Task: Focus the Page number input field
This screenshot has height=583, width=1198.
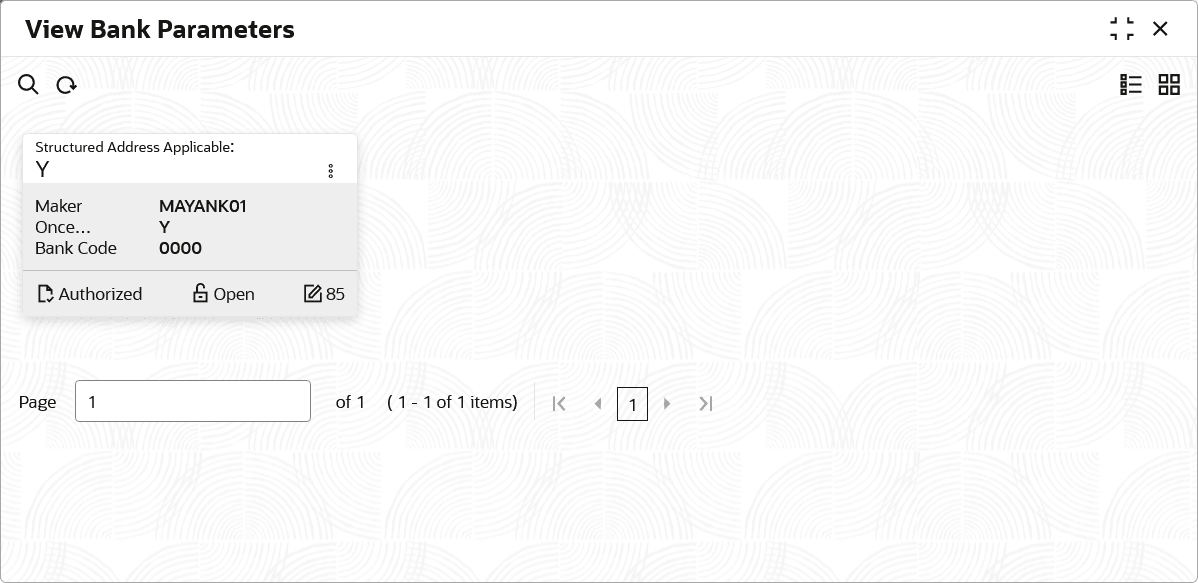Action: (x=193, y=401)
